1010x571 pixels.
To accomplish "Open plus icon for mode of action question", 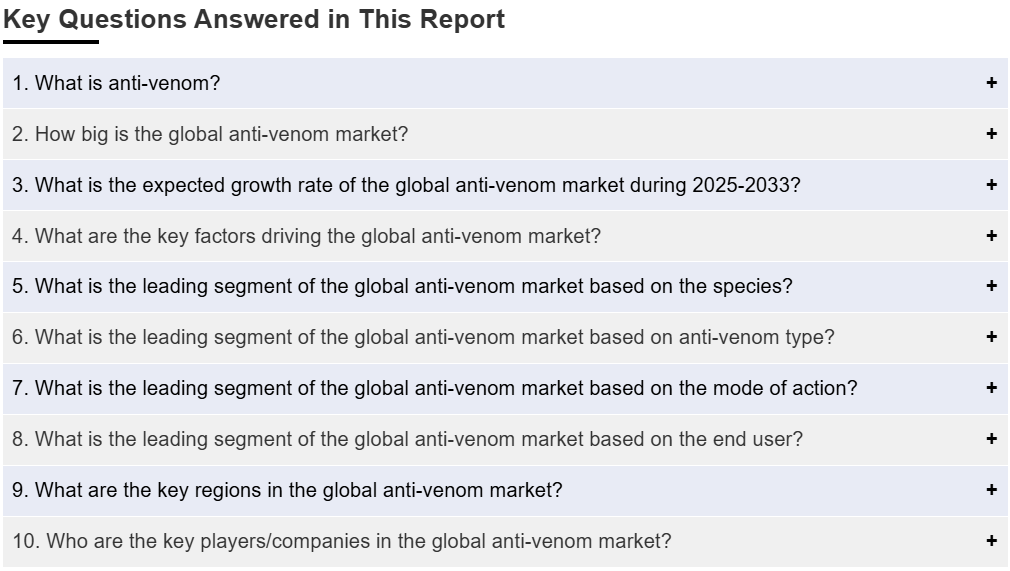I will (991, 387).
